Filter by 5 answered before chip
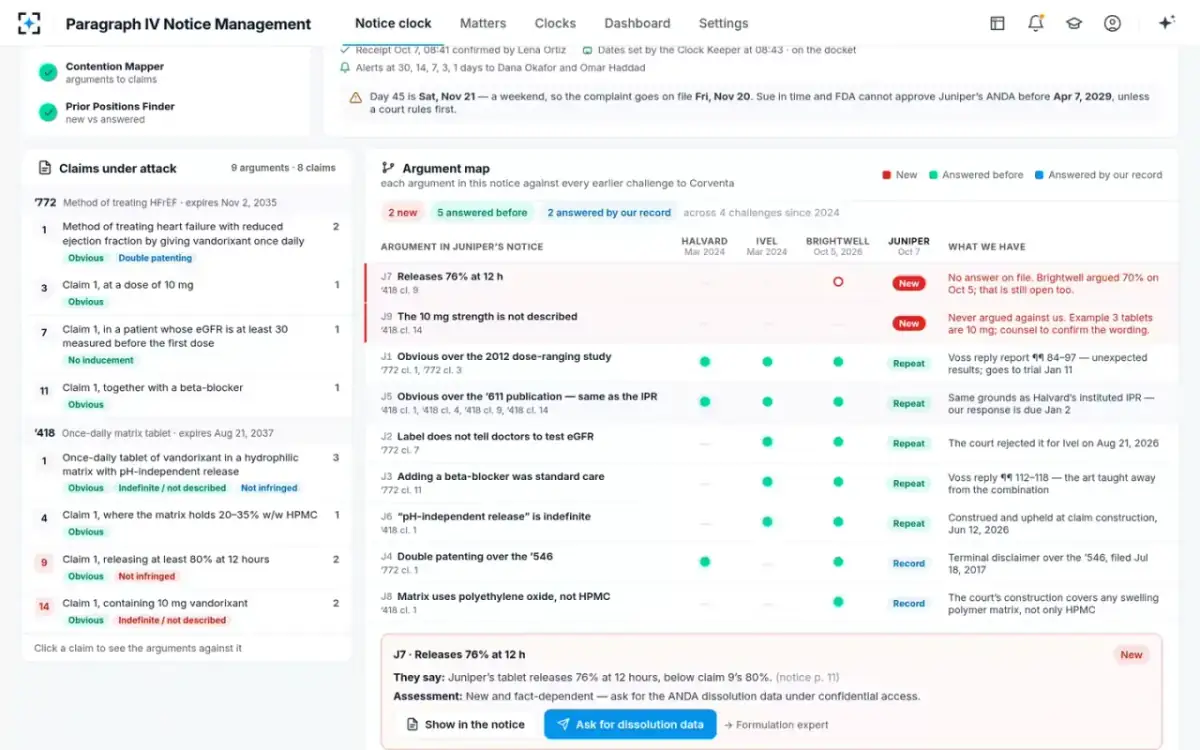1200x750 pixels. coord(482,212)
